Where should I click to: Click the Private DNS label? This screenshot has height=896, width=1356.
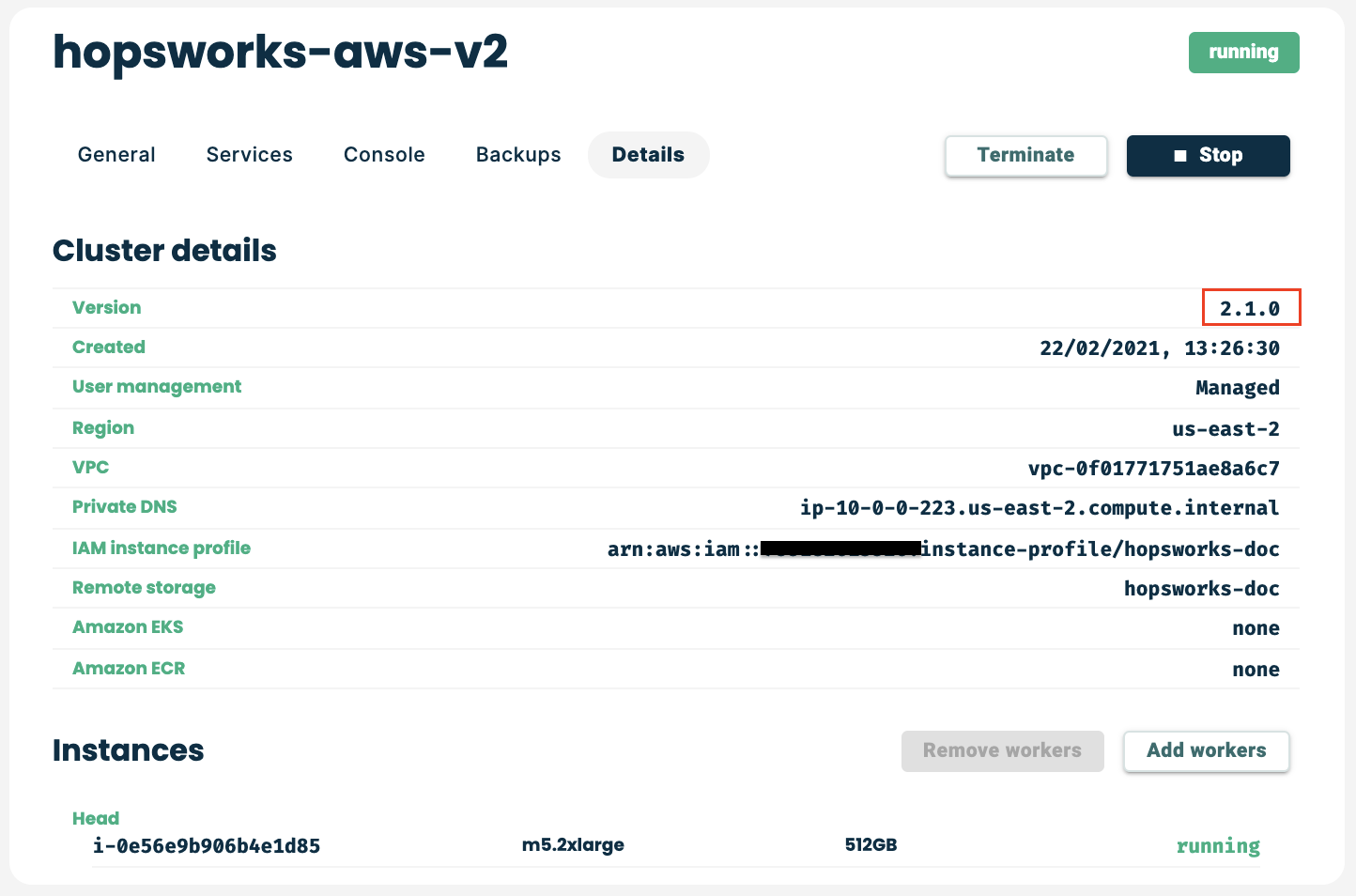125,507
